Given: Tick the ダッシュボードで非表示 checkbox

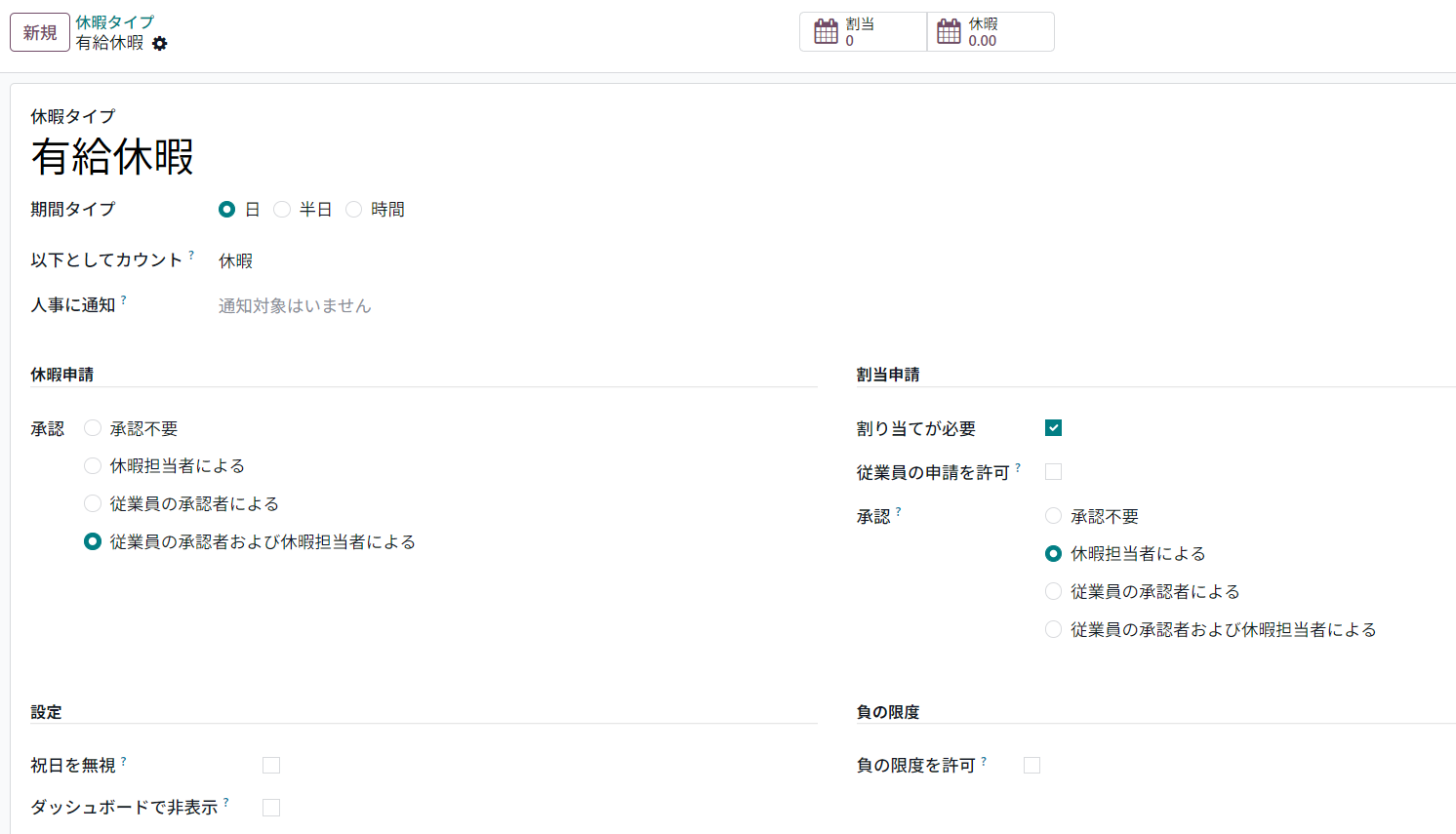Looking at the screenshot, I should coord(271,808).
